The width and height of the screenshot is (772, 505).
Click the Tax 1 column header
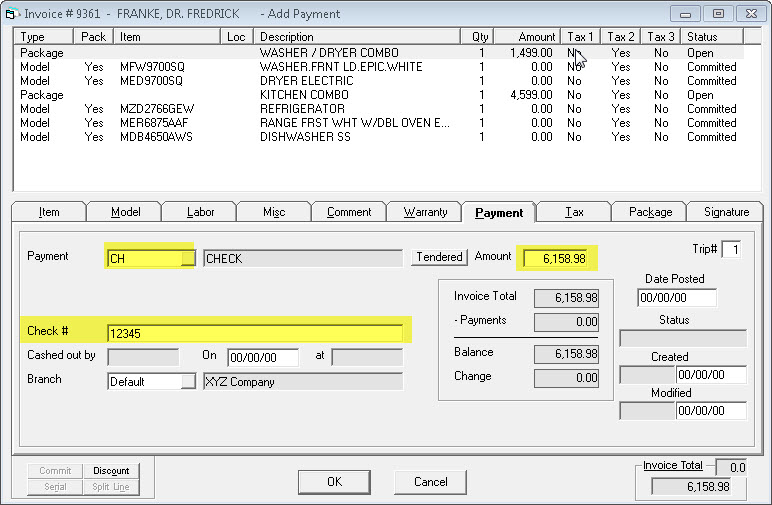(x=580, y=37)
